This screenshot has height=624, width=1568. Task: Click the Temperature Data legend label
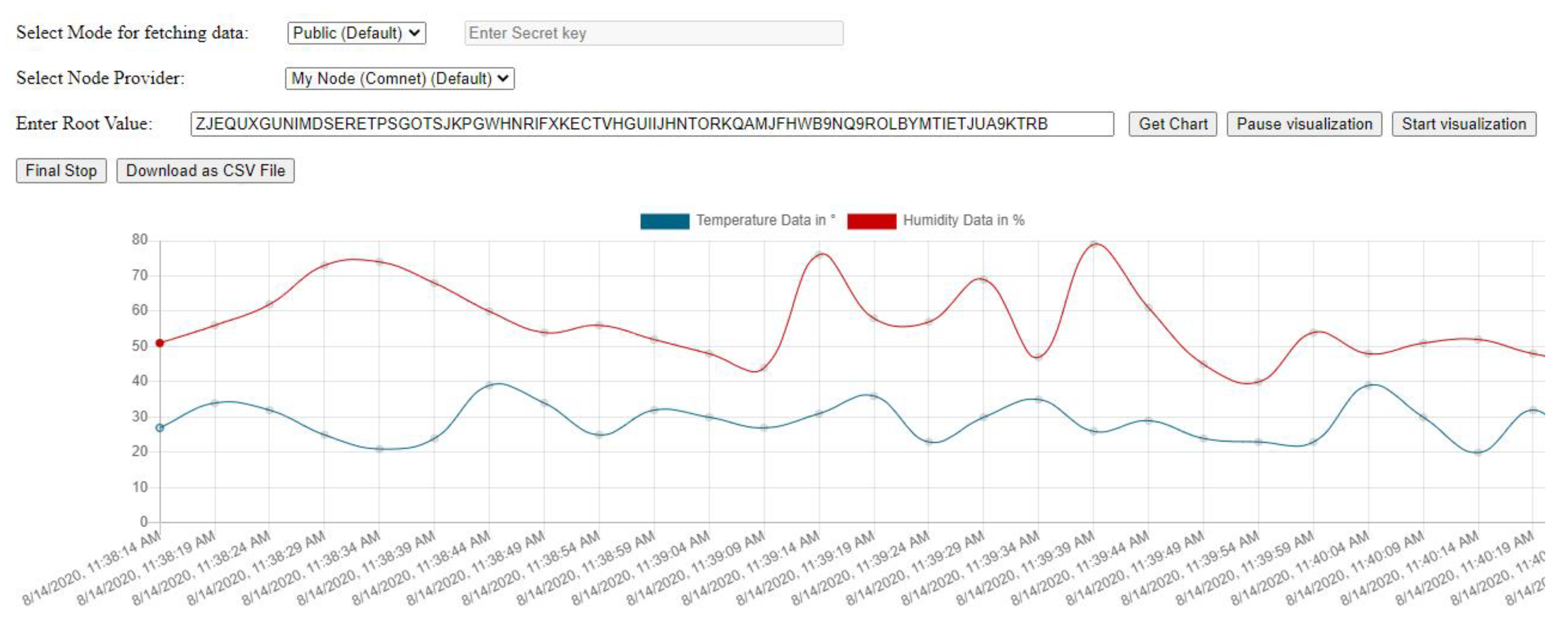click(x=765, y=220)
